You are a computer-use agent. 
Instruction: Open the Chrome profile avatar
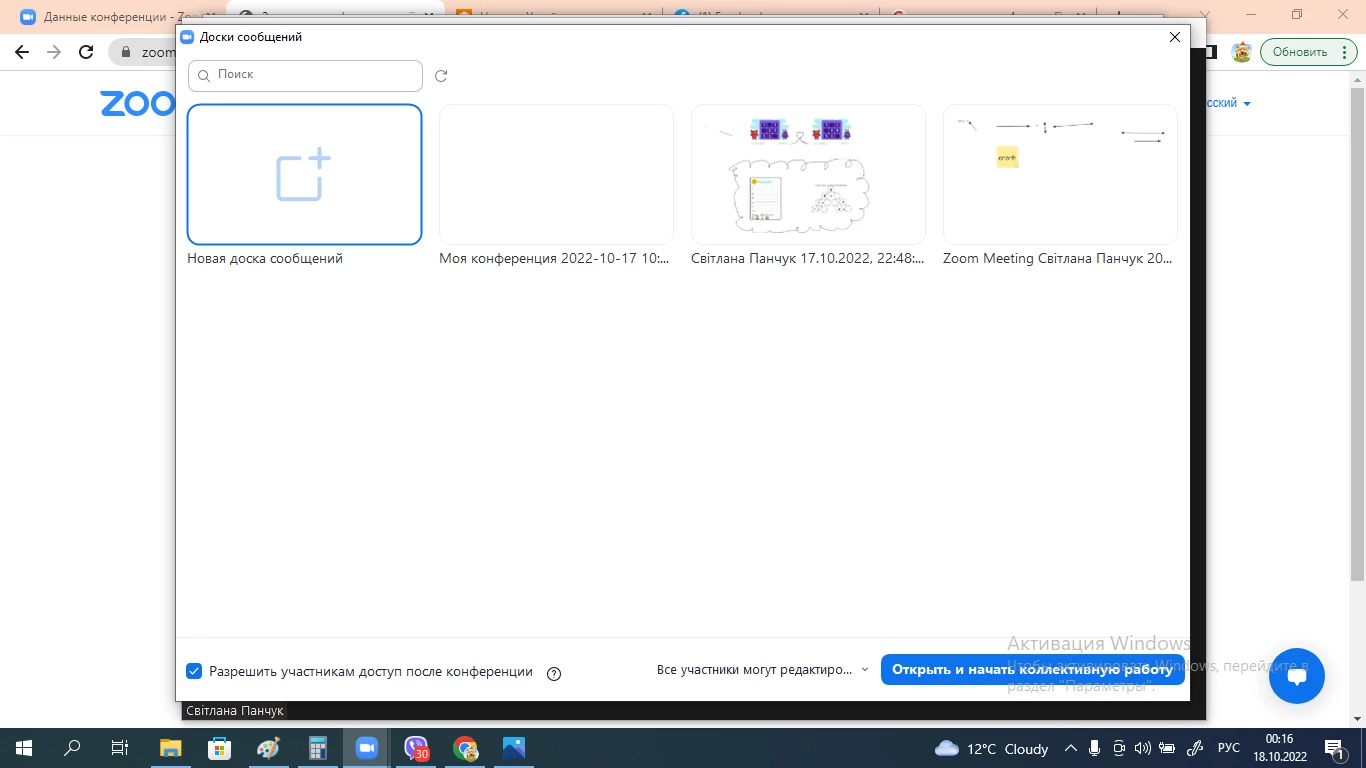coord(1242,52)
